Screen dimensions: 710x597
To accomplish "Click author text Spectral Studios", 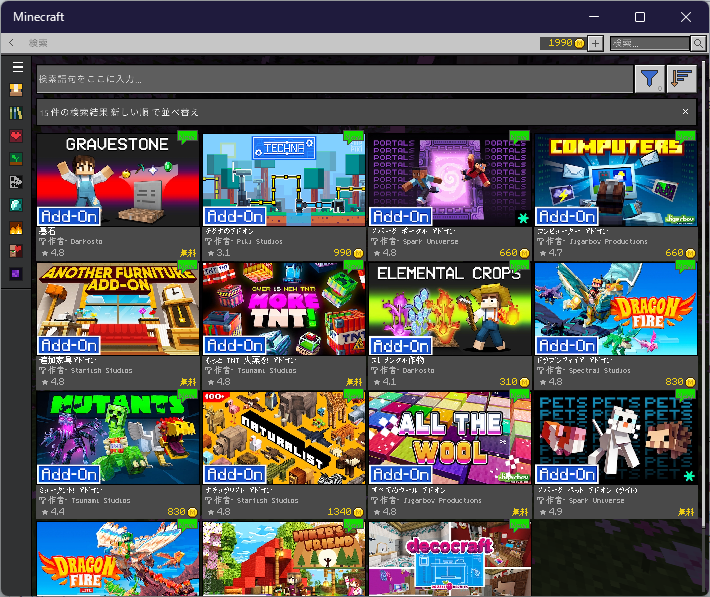I will point(600,371).
